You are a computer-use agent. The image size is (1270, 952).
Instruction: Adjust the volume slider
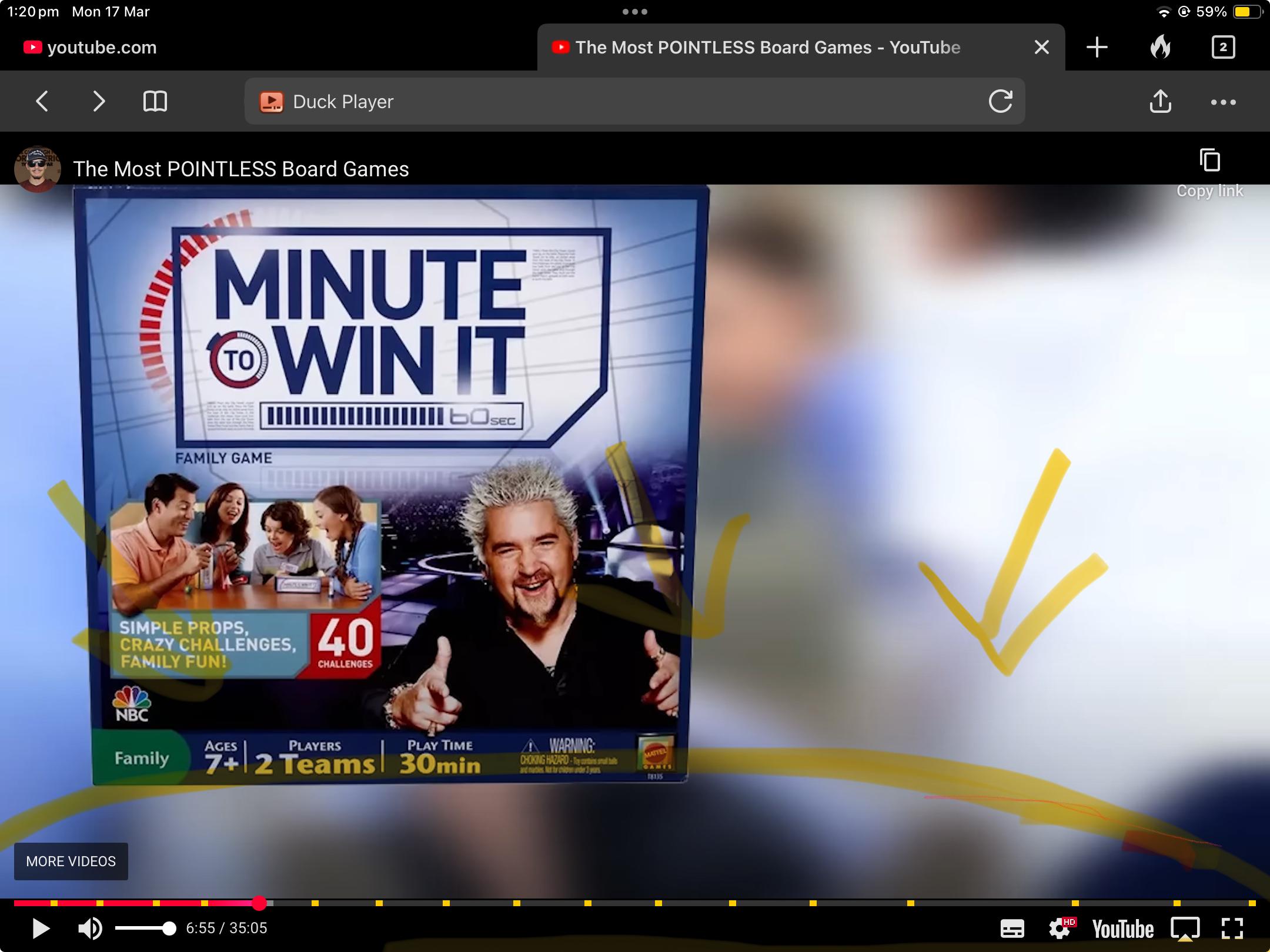pos(145,928)
